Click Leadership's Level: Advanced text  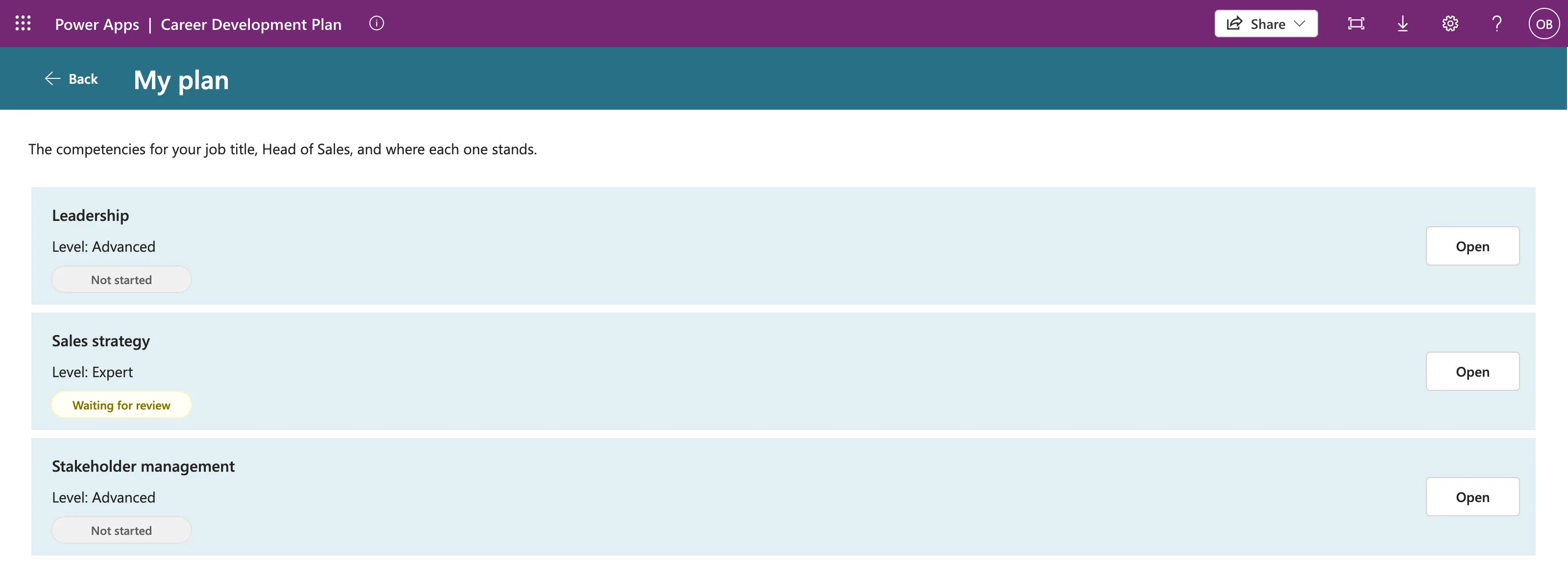[x=103, y=247]
